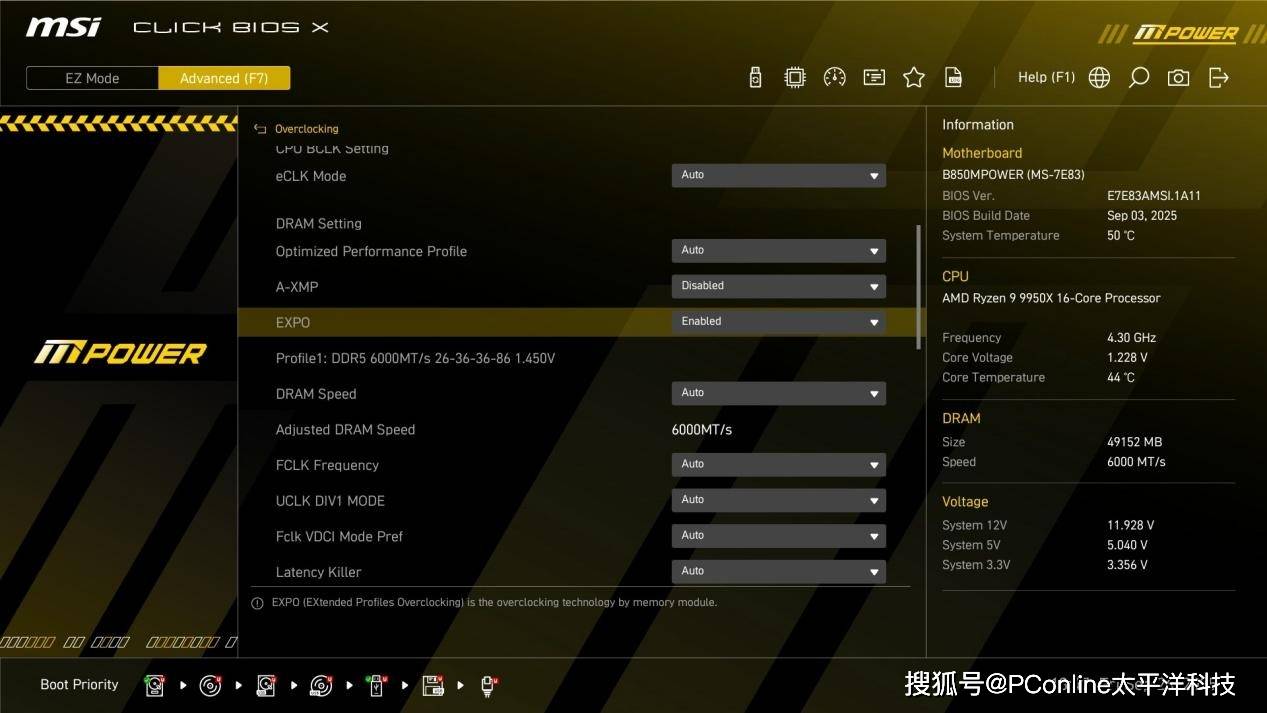Take a screenshot with the camera icon
Viewport: 1267px width, 713px height.
pyautogui.click(x=1179, y=77)
